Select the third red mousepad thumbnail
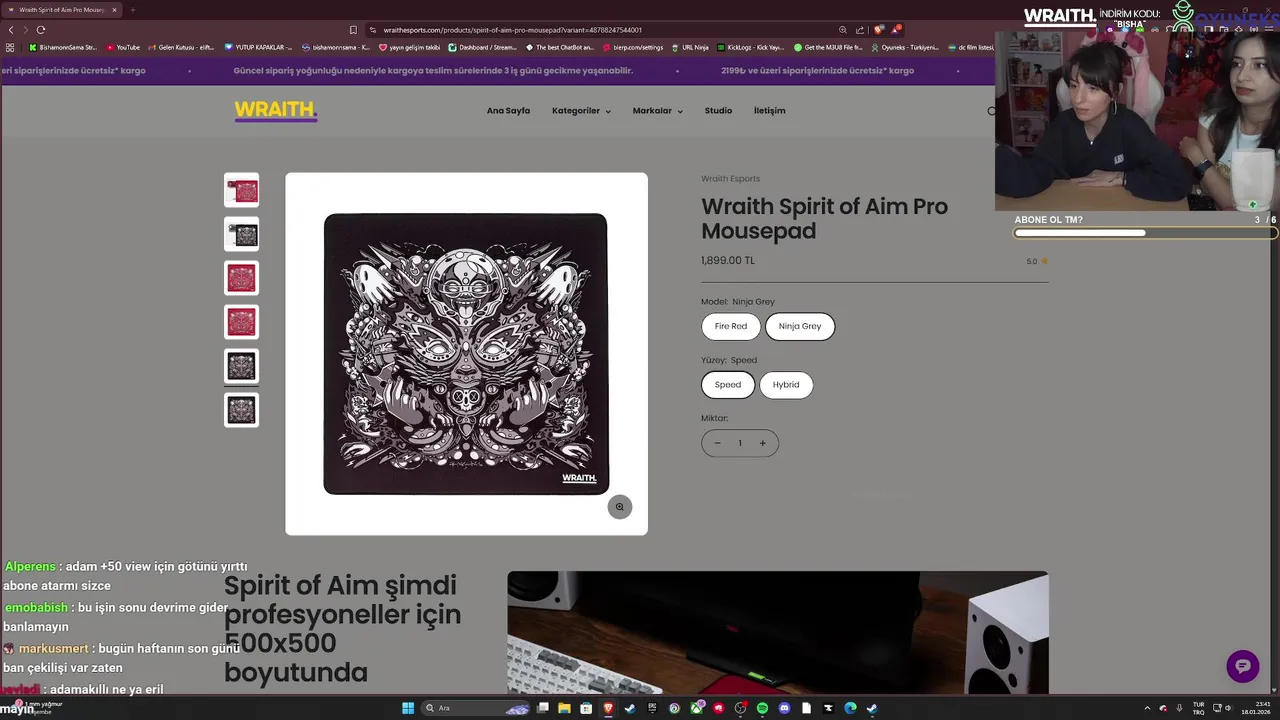 [241, 278]
